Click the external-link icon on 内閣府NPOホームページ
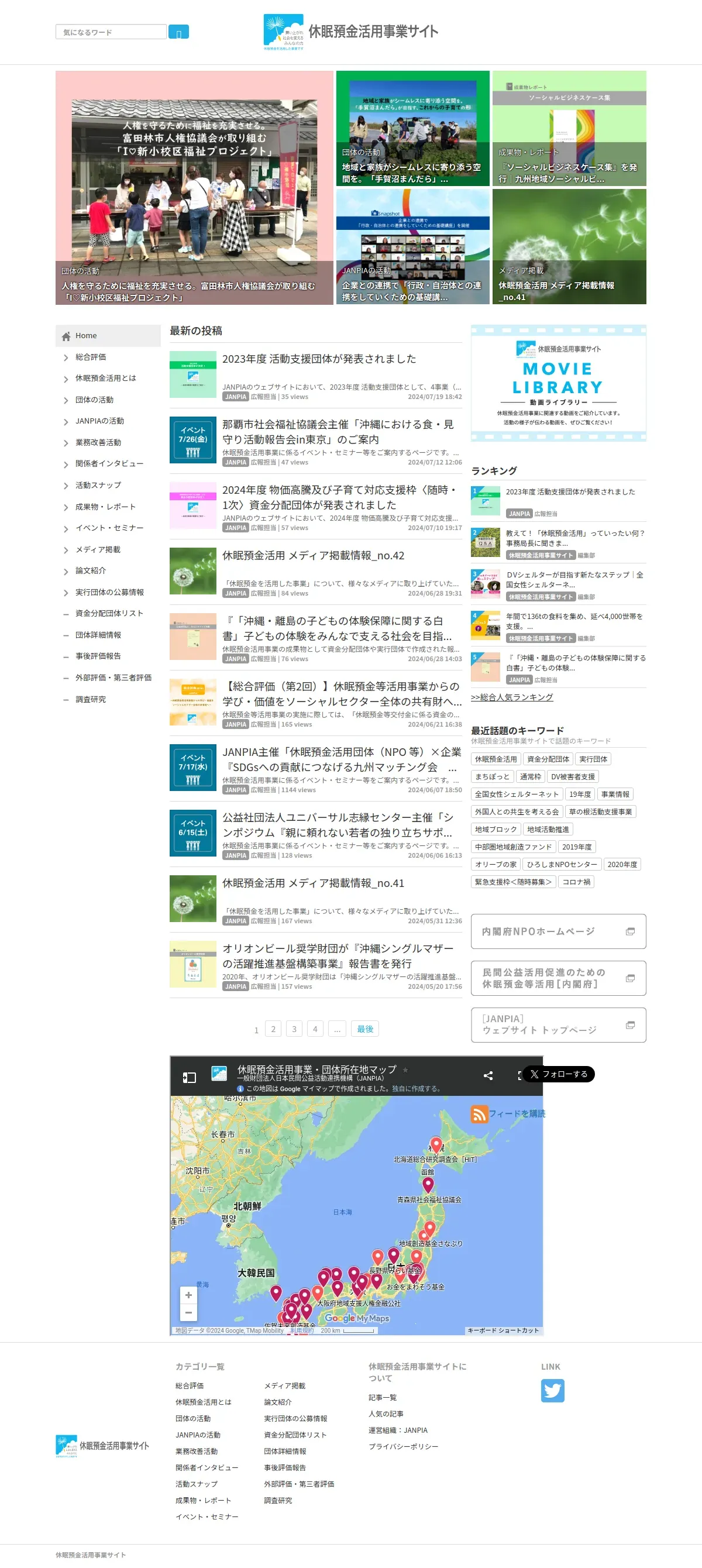This screenshot has width=702, height=1568. 630,931
